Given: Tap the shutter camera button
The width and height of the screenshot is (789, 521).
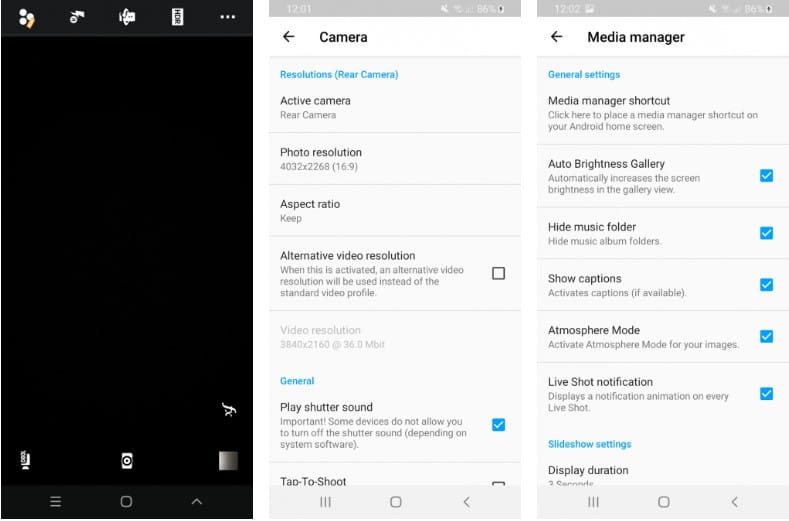Looking at the screenshot, I should [x=127, y=461].
